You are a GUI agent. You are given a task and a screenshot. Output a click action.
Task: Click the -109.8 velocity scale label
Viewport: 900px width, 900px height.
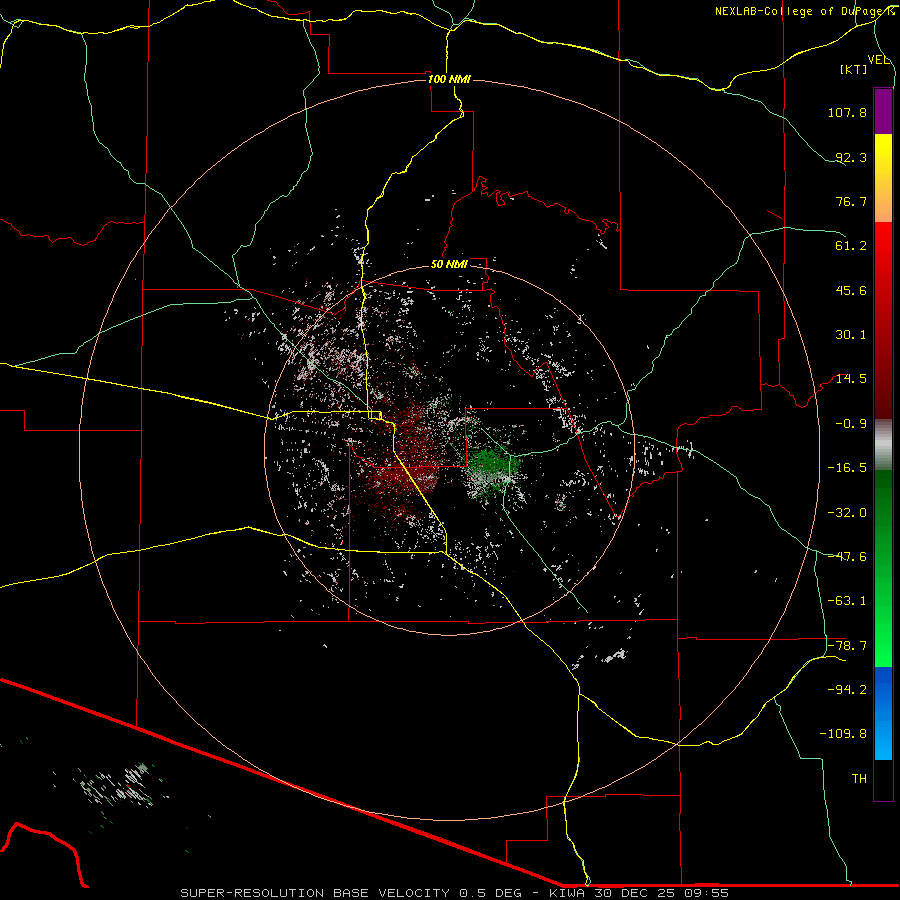843,734
